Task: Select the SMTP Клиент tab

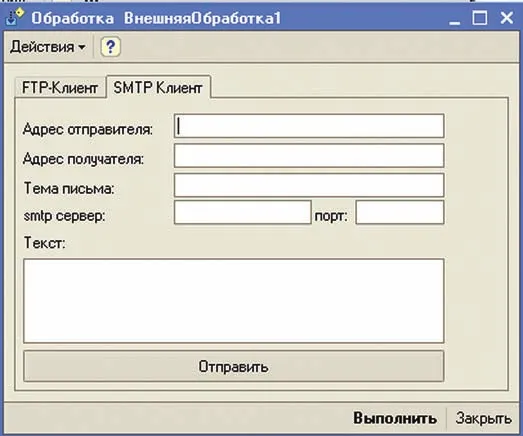Action: coord(158,88)
